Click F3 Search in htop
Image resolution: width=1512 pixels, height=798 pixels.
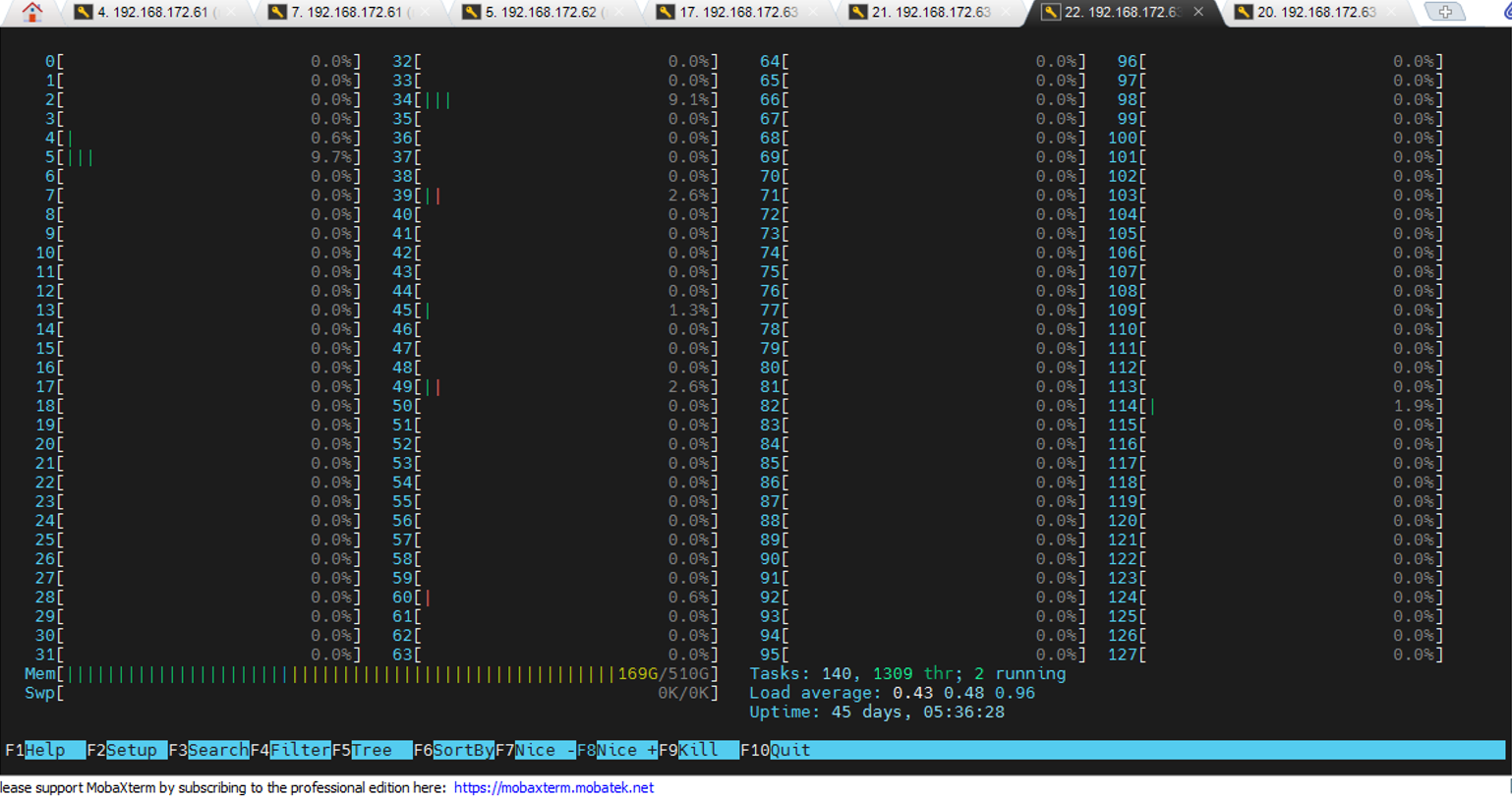tap(208, 750)
